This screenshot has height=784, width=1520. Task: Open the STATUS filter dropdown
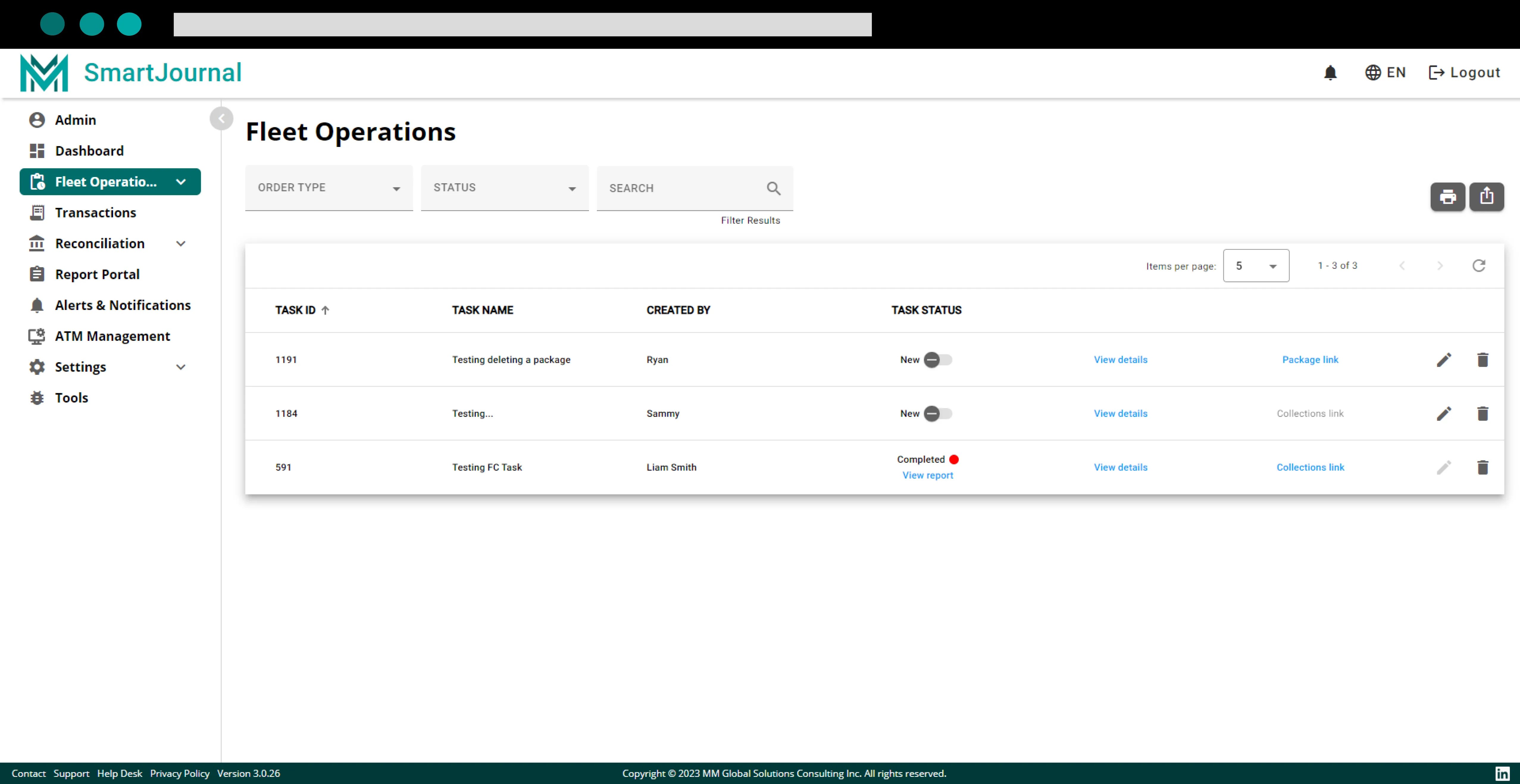(x=505, y=188)
